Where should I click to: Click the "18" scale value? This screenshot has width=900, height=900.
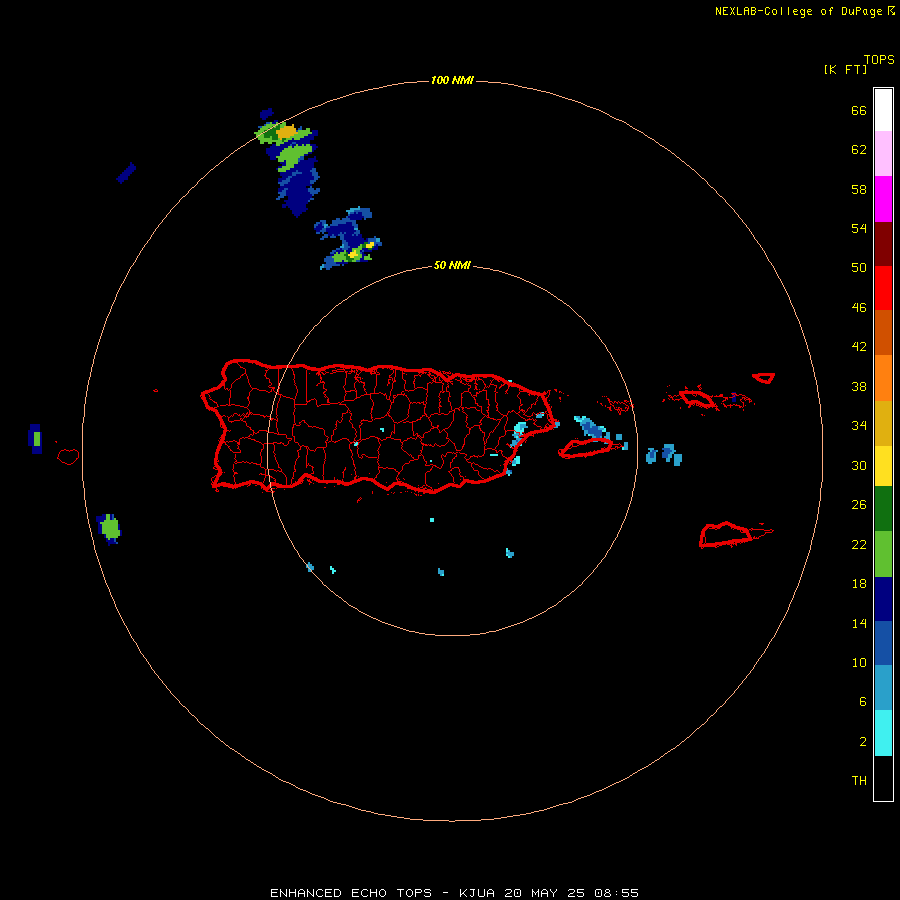pos(859,584)
